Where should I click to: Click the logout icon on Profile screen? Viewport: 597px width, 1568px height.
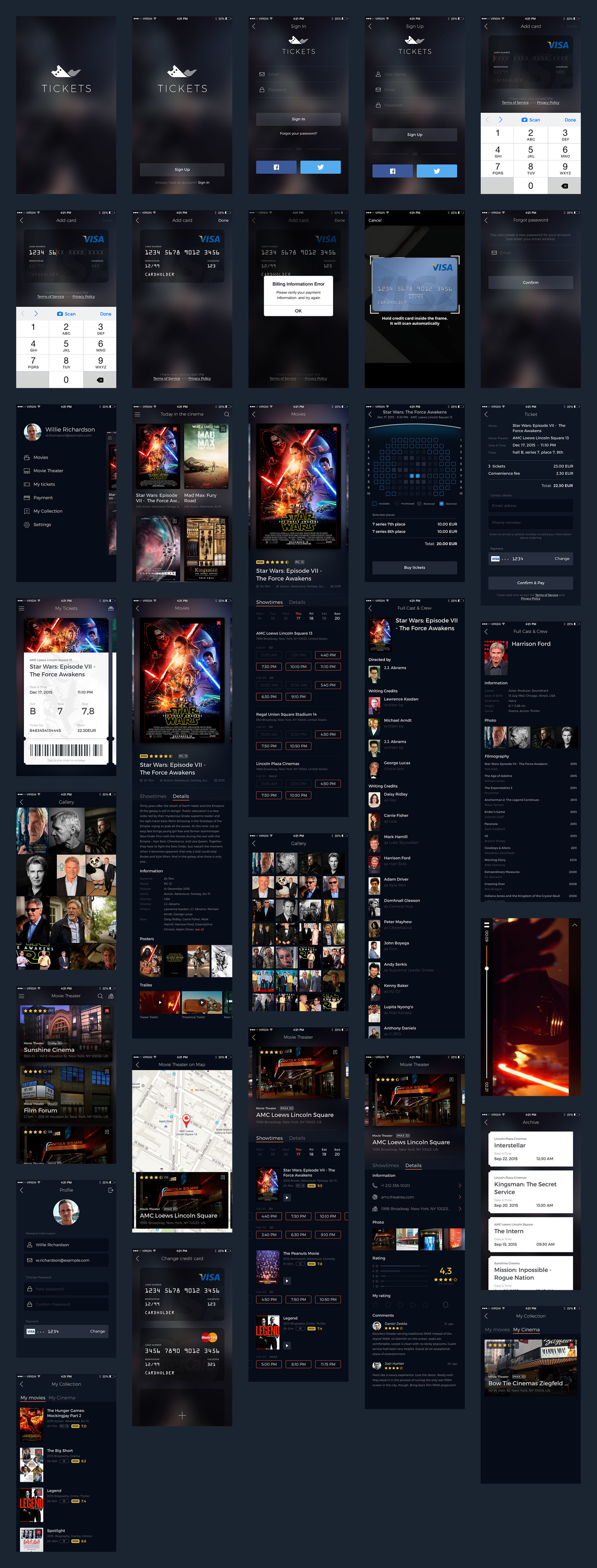(x=111, y=1190)
